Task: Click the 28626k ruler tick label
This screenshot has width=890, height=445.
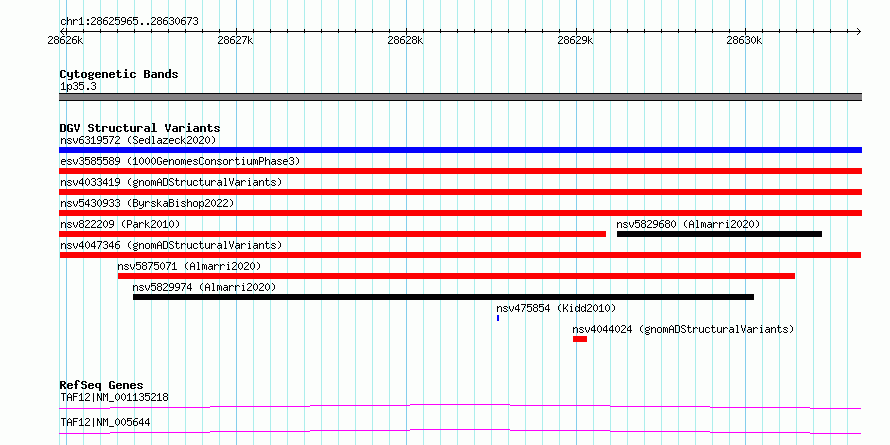Action: (x=65, y=40)
